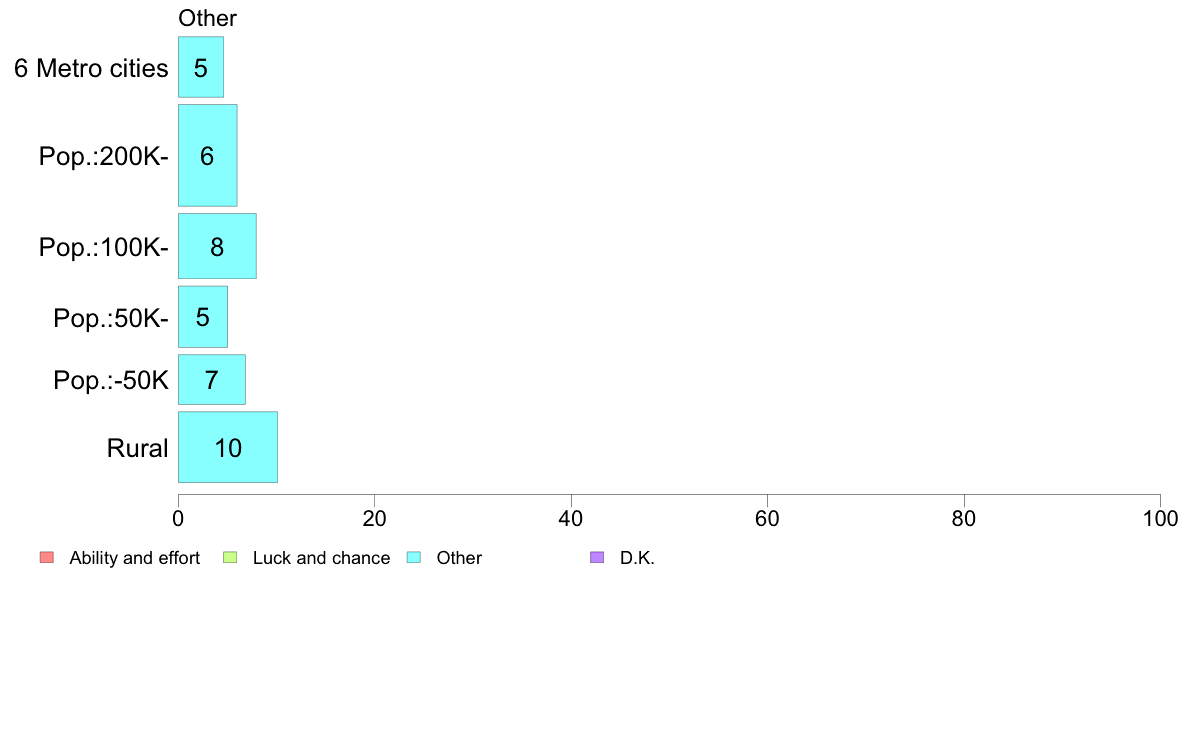
Task: Select the Pop.:-50K bar showing 7
Action: 212,380
